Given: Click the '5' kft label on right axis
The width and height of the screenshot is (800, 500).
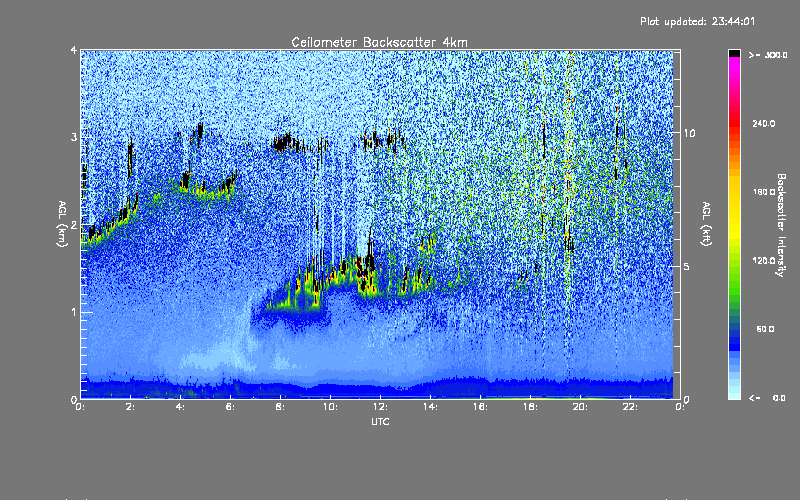Looking at the screenshot, I should click(x=687, y=266).
